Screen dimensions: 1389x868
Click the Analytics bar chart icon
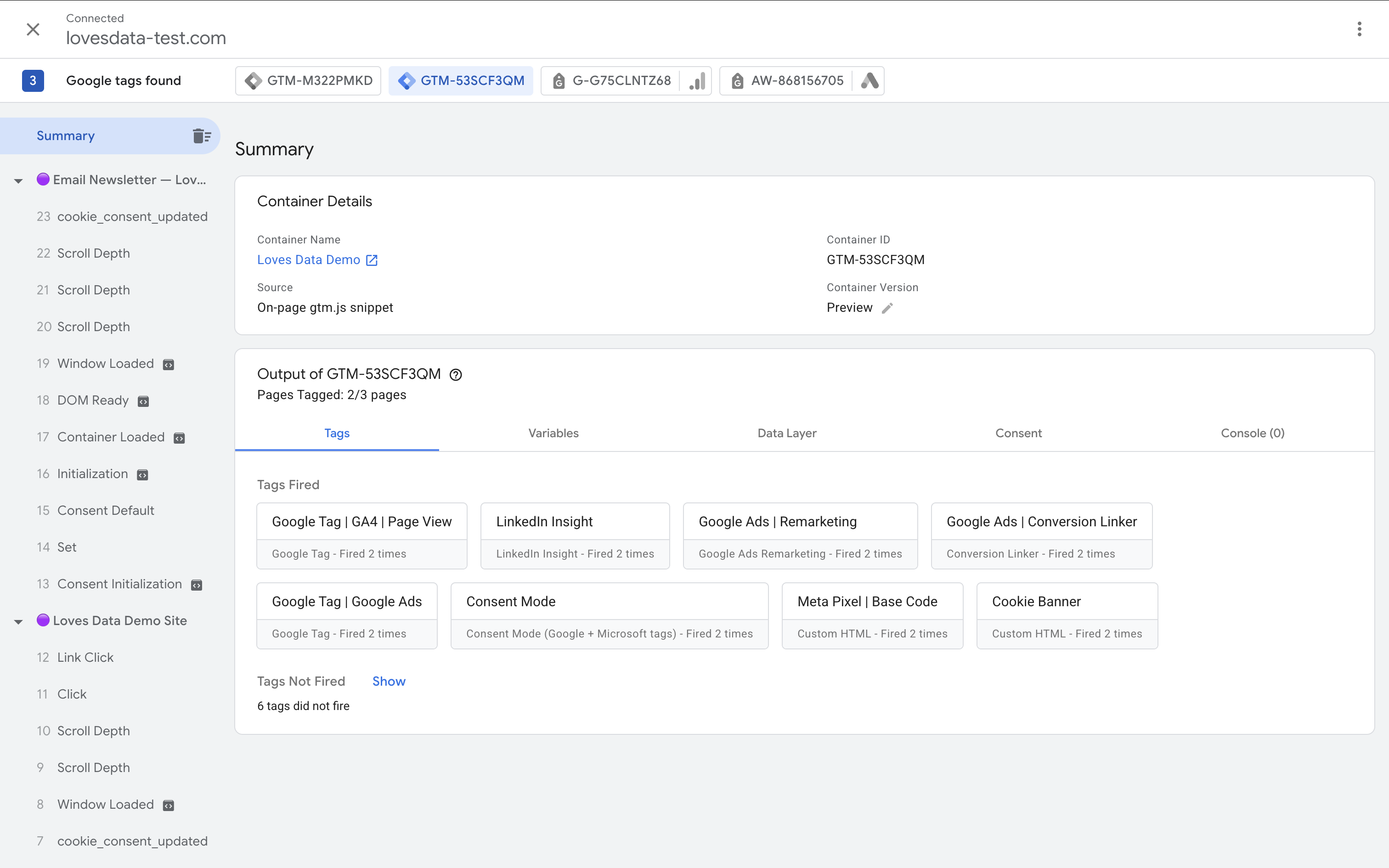point(697,80)
